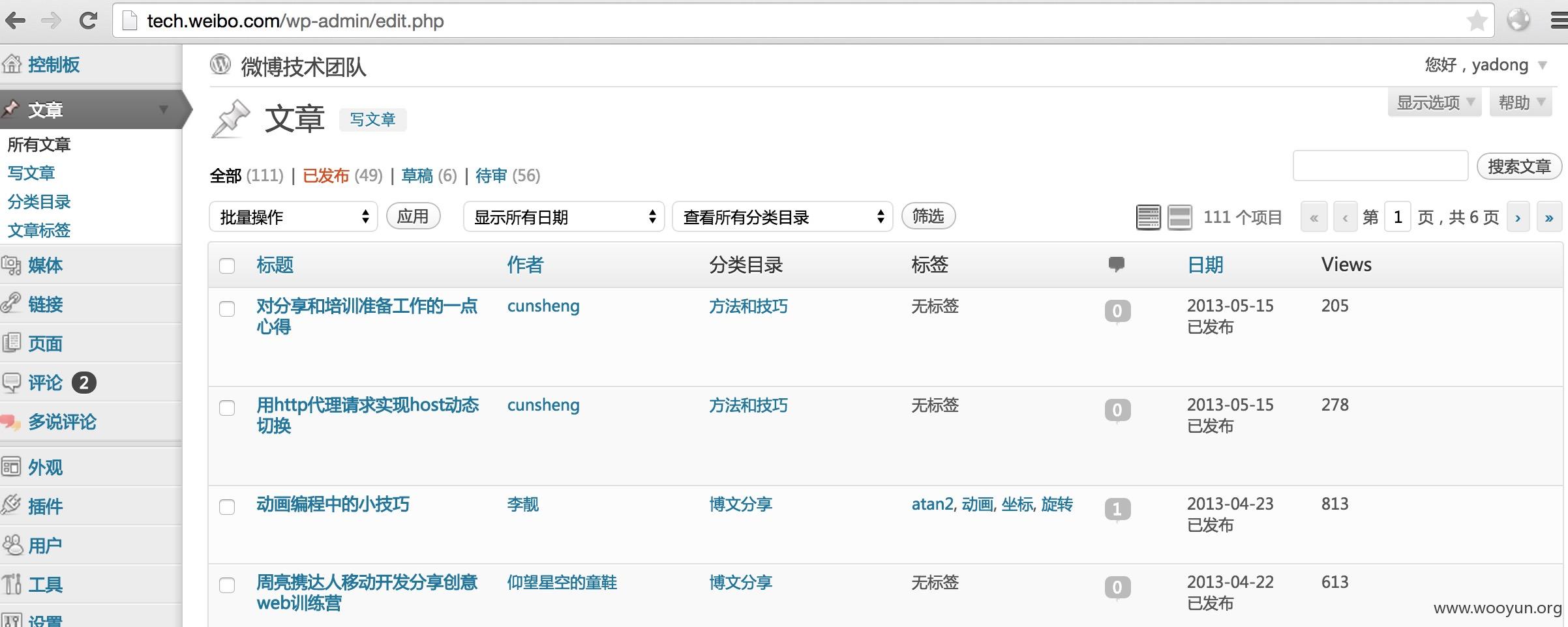
Task: Click inside the search posts text field
Action: [1380, 166]
